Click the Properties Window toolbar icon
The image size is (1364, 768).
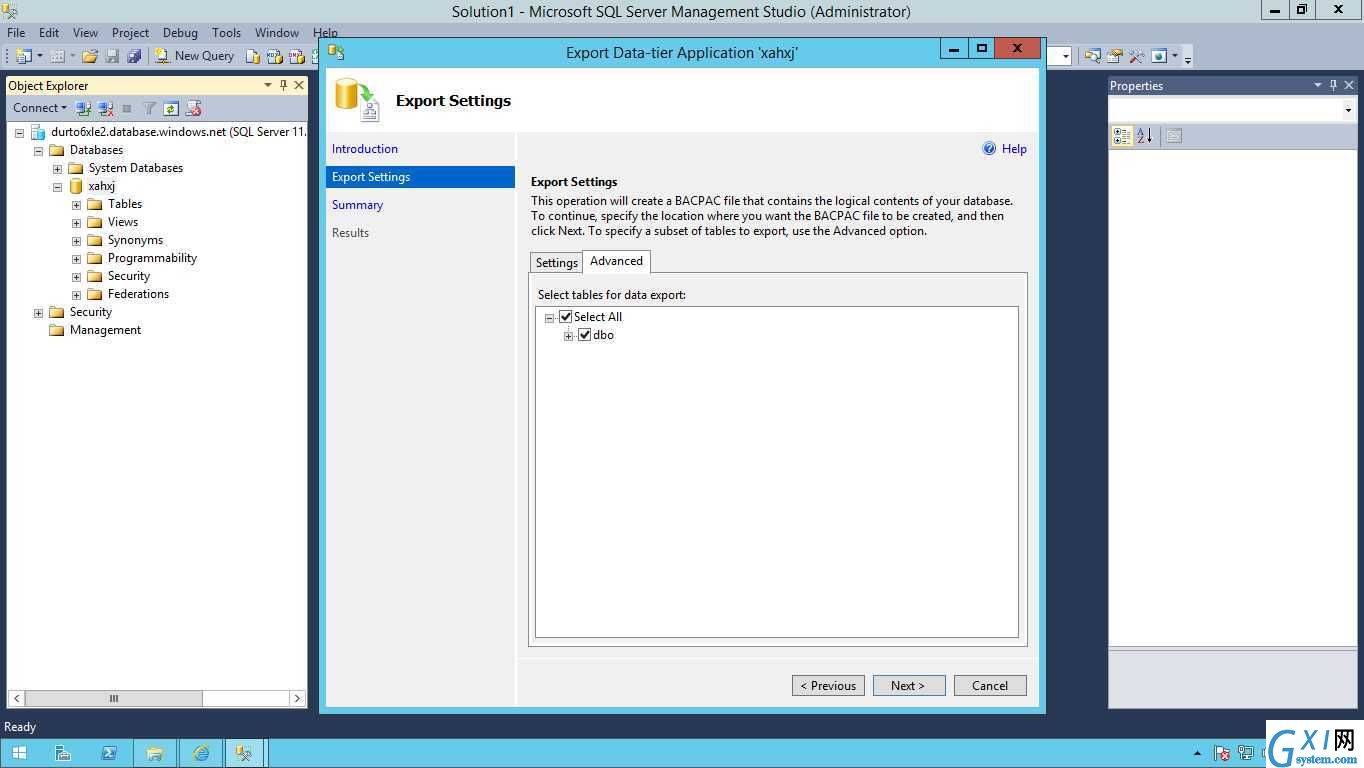click(1115, 56)
